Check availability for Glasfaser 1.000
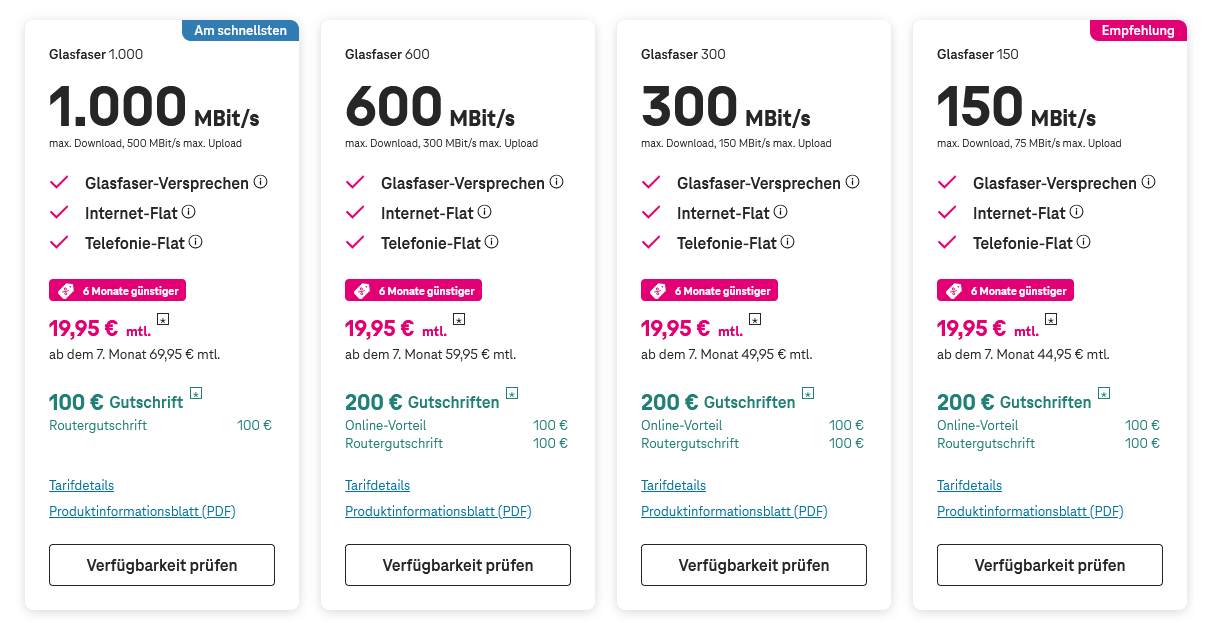 tap(162, 565)
